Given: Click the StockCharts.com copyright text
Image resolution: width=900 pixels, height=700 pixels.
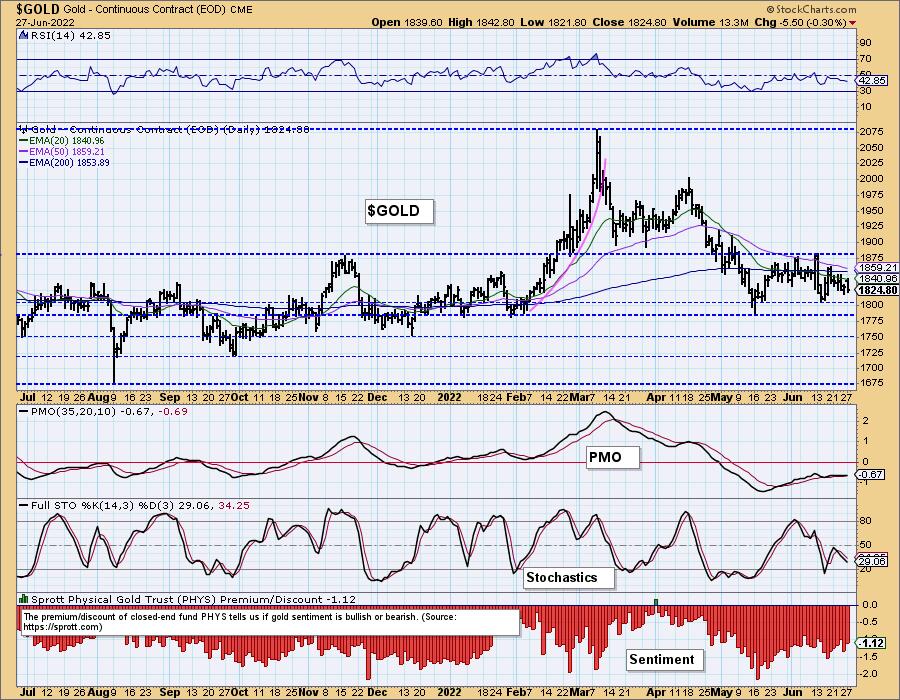Looking at the screenshot, I should 812,9.
